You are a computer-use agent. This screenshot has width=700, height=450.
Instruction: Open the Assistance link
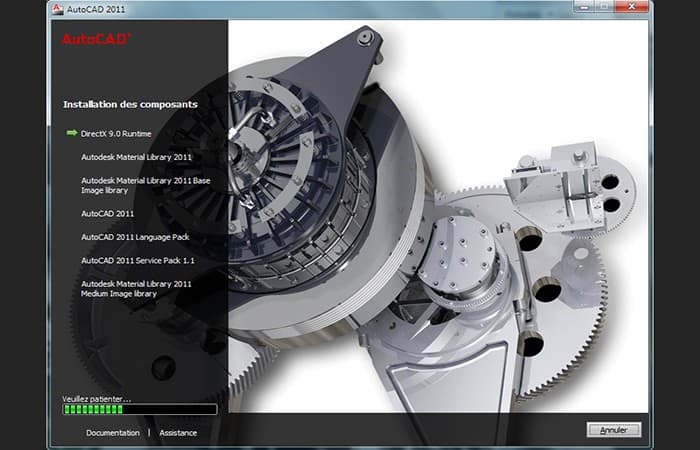tap(178, 433)
